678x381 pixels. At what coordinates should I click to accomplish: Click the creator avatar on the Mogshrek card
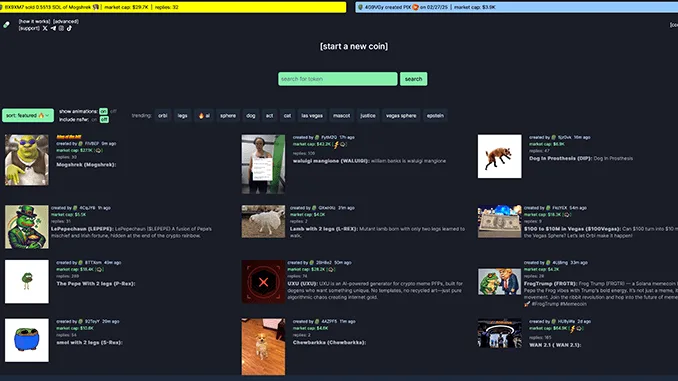tap(80, 144)
